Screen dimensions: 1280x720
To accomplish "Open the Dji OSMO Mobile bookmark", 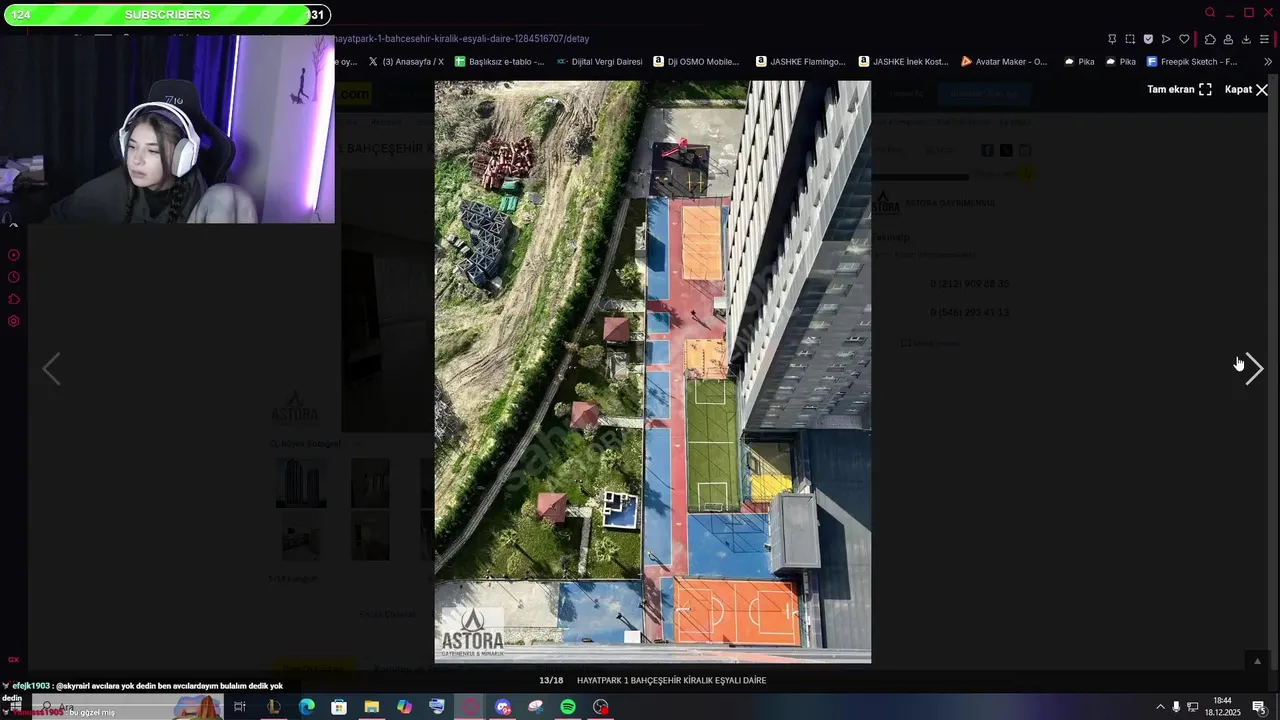I will coord(696,61).
